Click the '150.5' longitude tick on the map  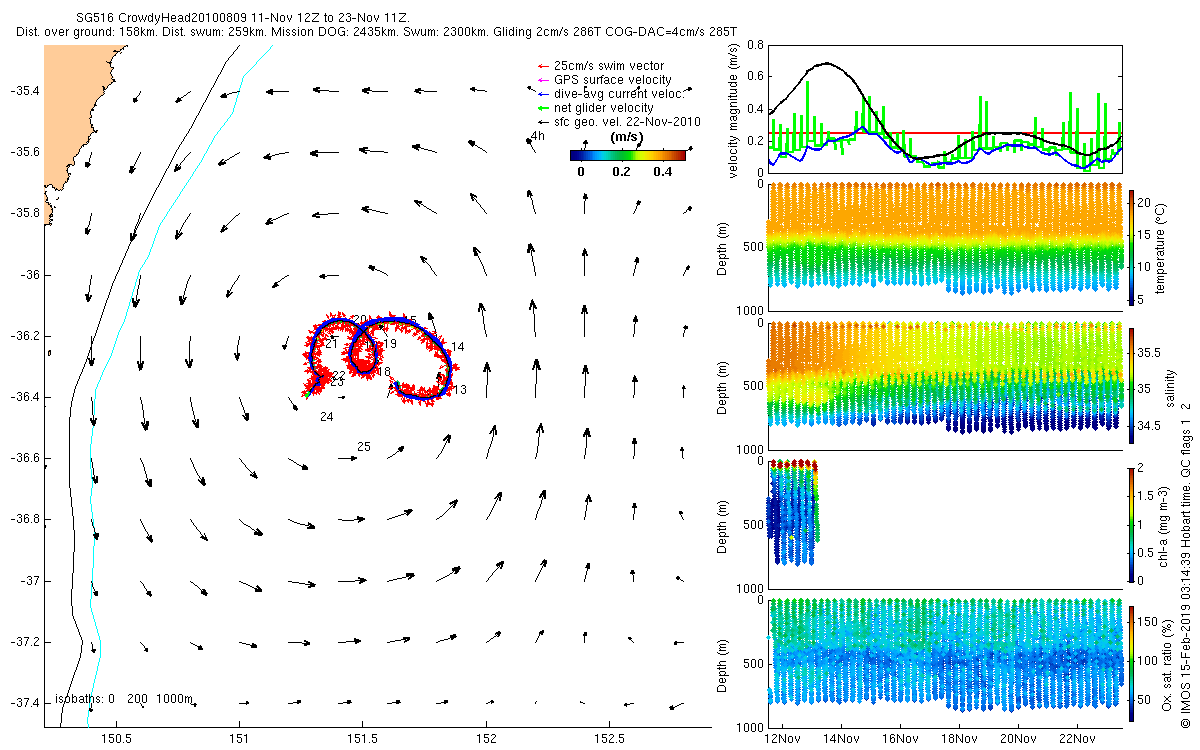pos(117,739)
